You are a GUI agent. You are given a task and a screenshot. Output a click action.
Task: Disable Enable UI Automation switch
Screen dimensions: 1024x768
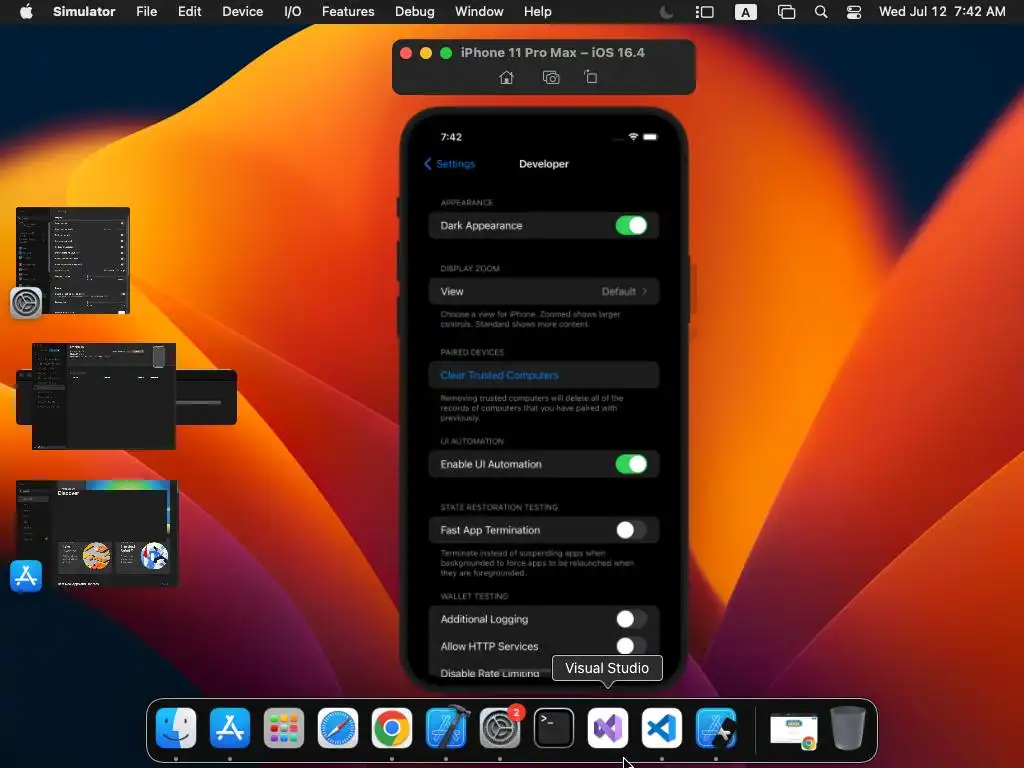coord(631,464)
